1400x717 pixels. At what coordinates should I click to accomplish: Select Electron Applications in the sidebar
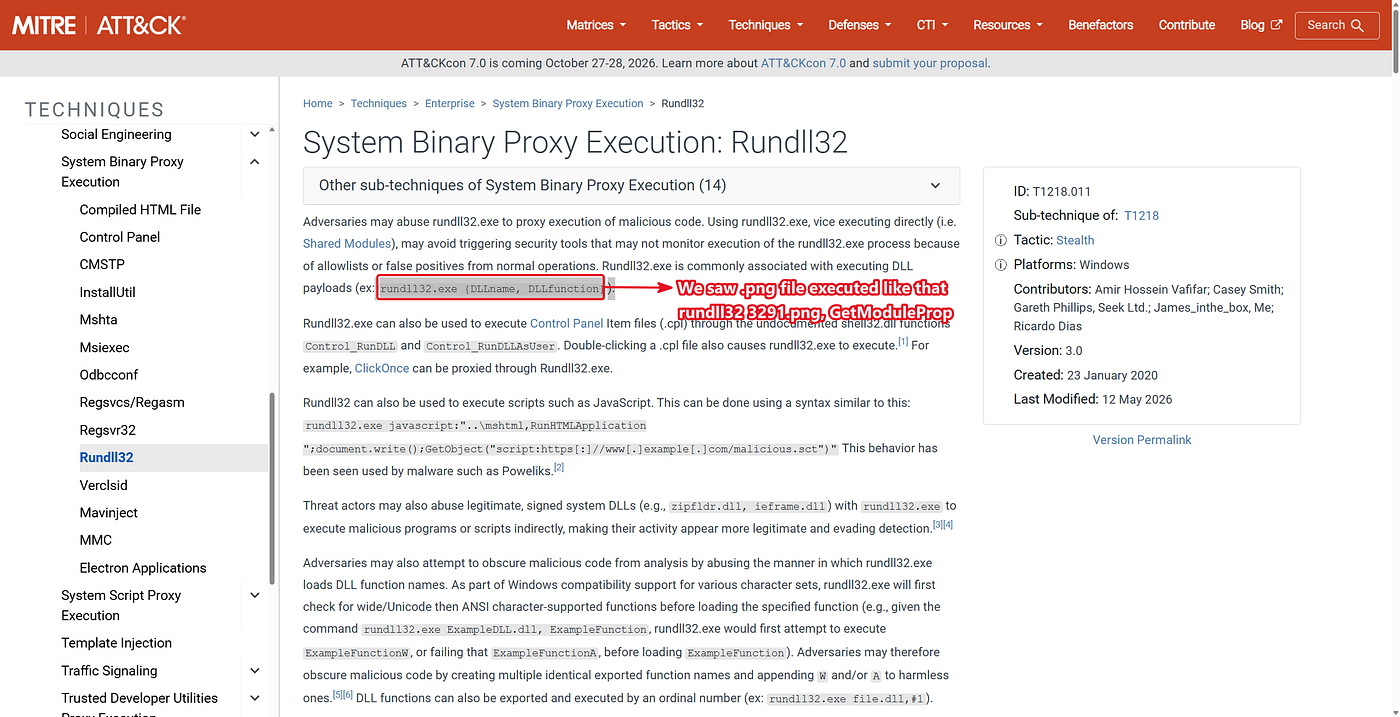point(143,568)
